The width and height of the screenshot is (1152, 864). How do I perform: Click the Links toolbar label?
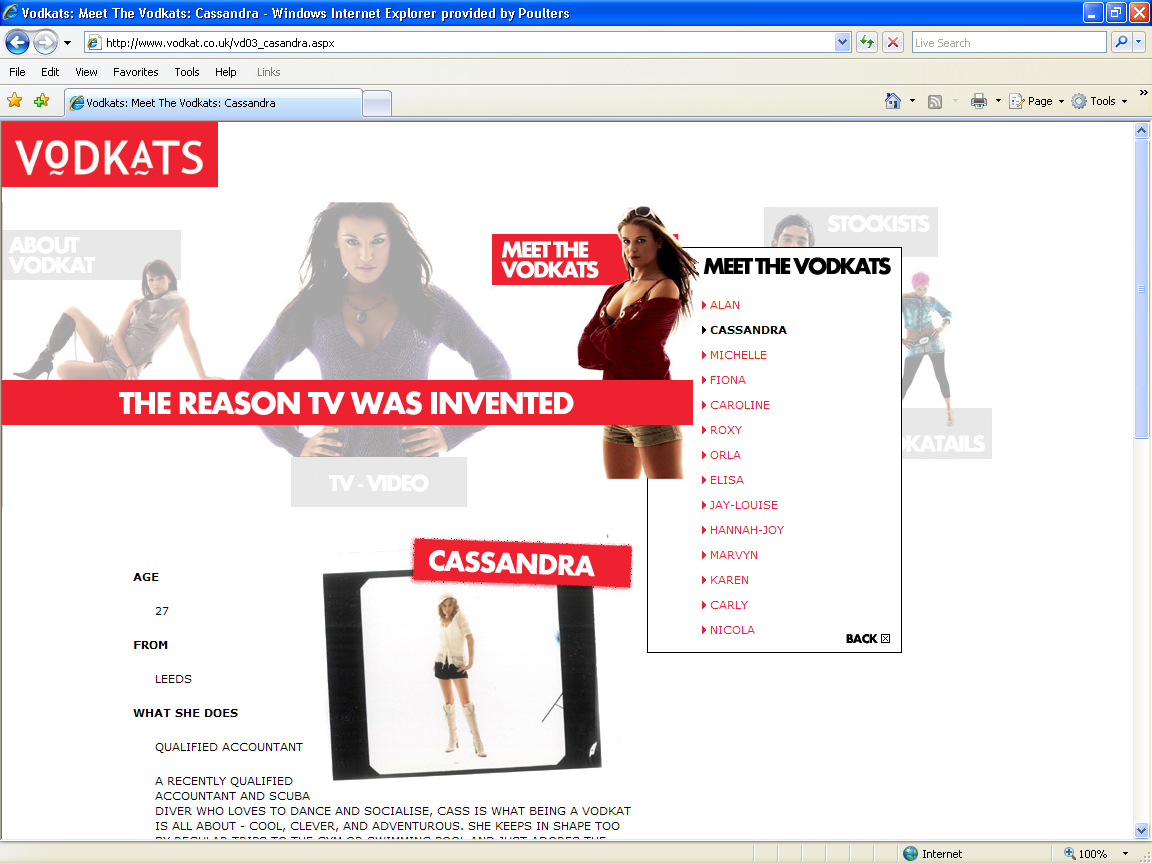click(268, 72)
